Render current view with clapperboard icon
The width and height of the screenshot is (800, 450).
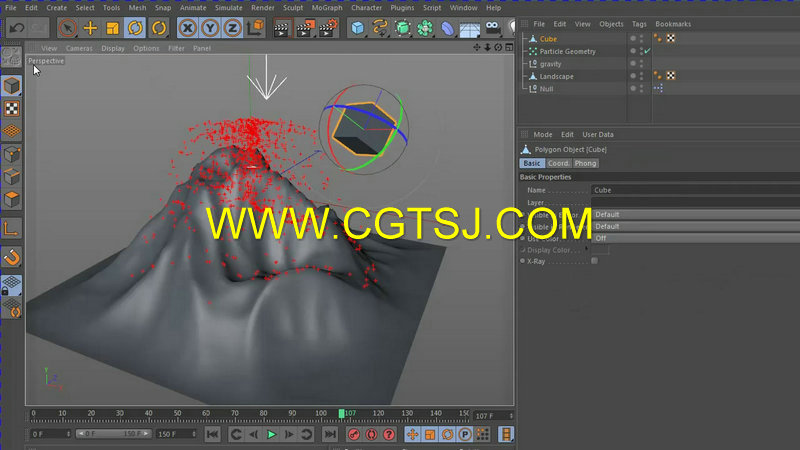click(x=282, y=28)
